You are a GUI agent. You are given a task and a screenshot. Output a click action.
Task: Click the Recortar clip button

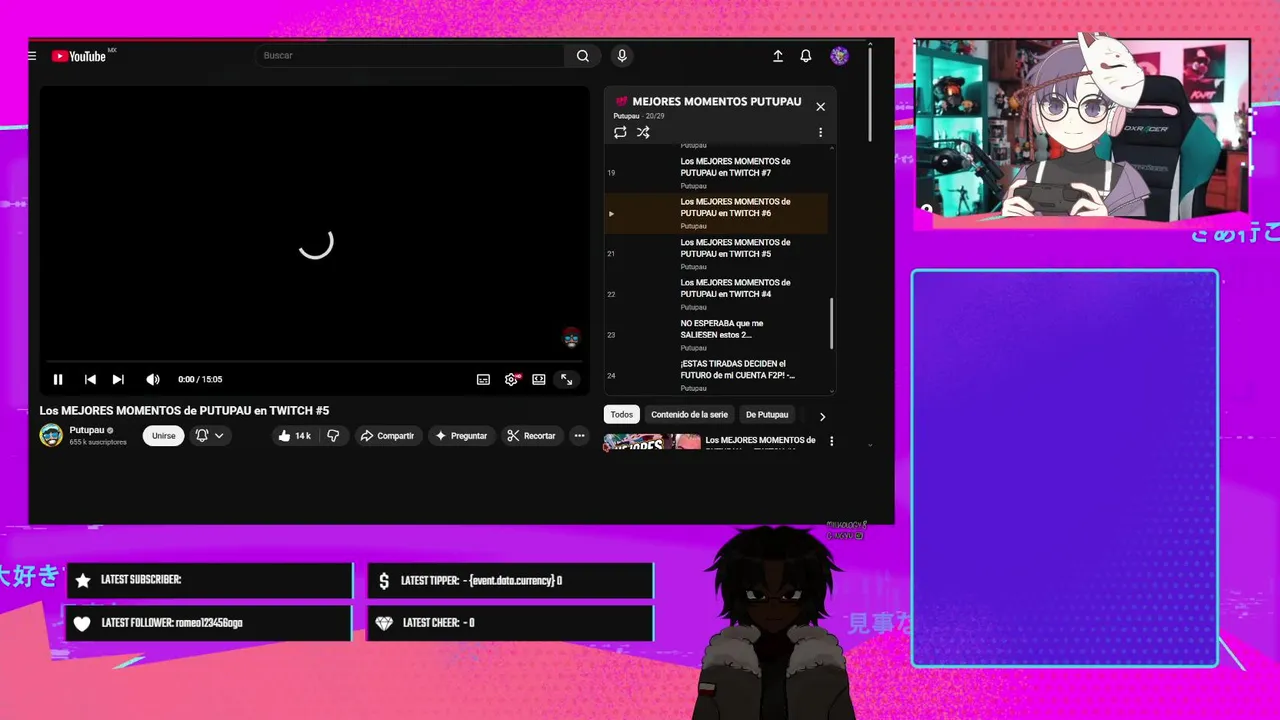531,436
